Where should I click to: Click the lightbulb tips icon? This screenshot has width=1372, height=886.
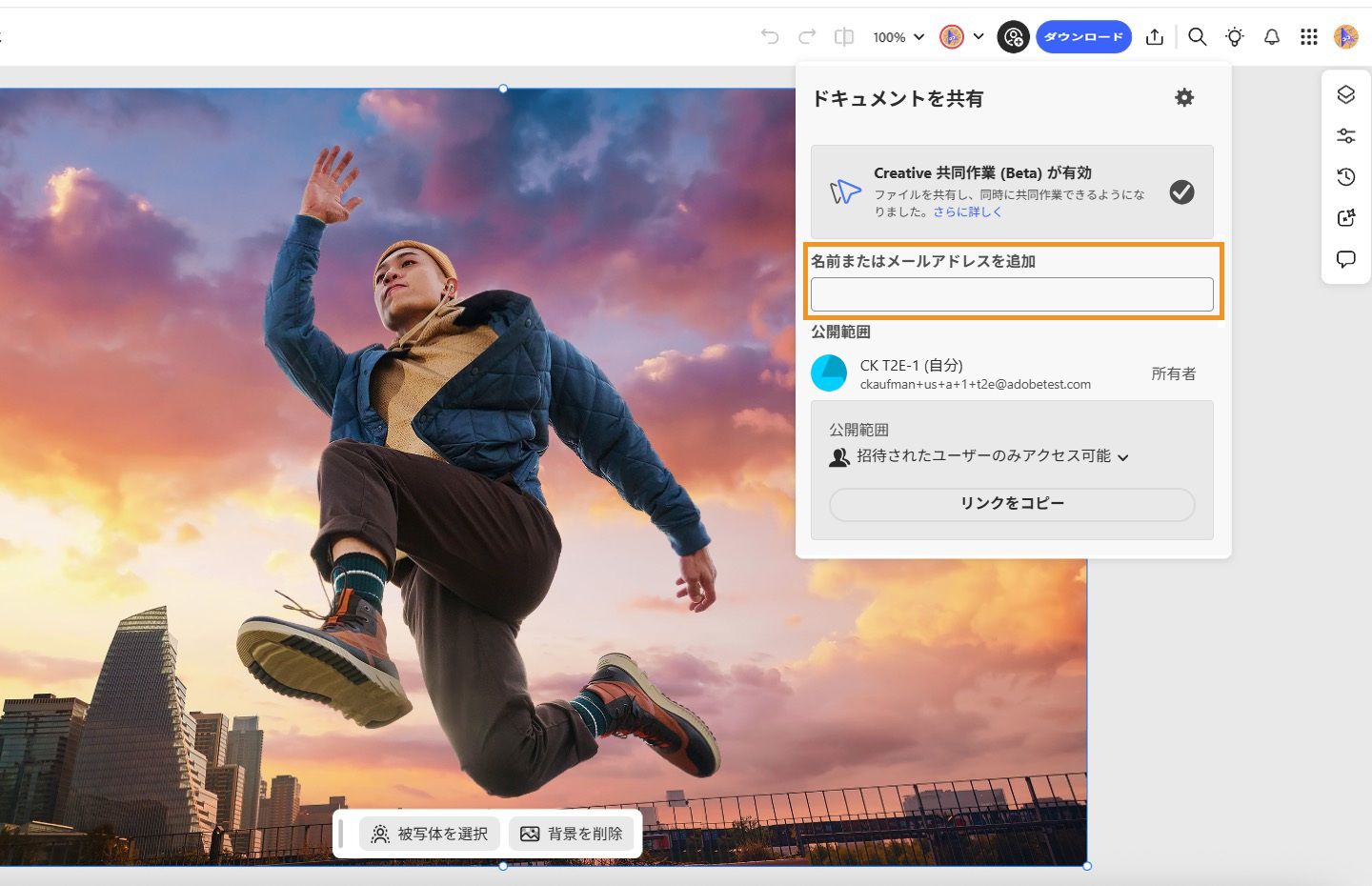click(1235, 36)
